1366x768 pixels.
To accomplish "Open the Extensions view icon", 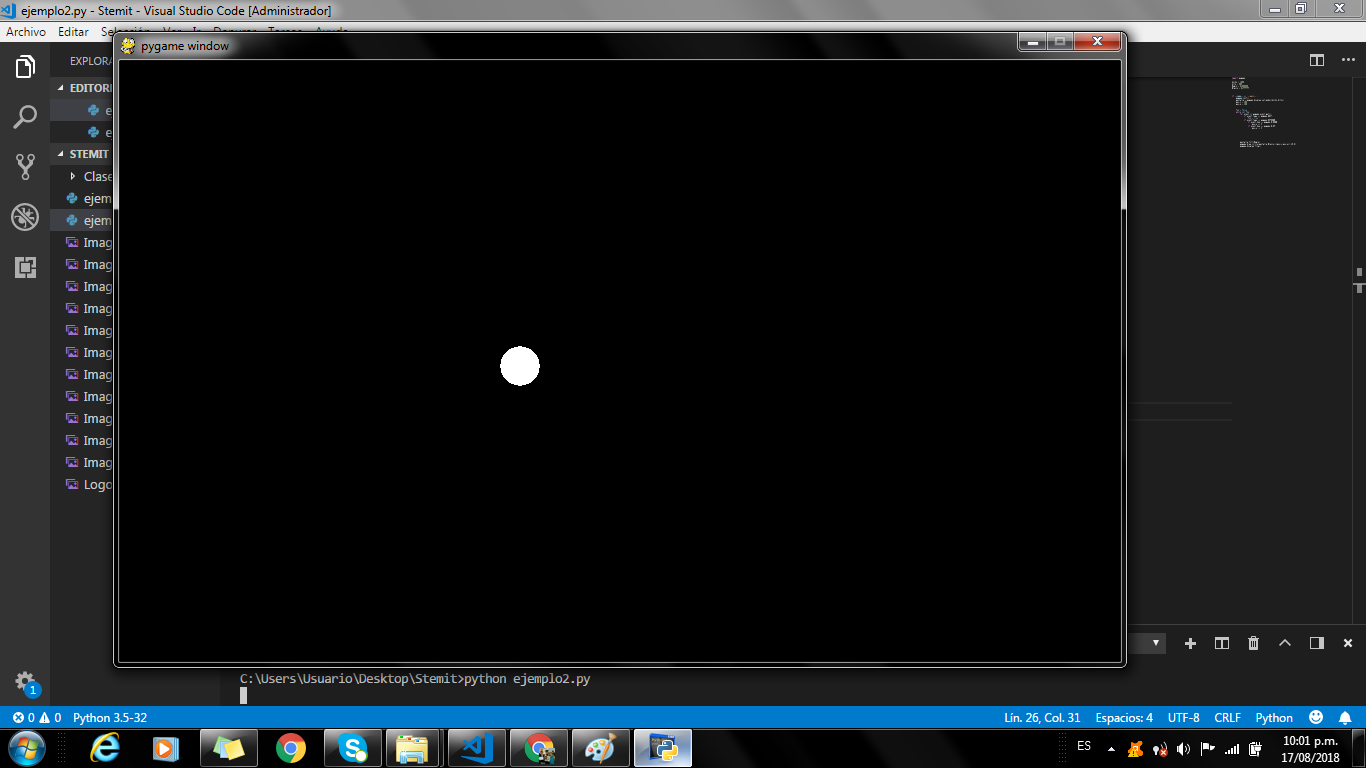I will (x=25, y=267).
